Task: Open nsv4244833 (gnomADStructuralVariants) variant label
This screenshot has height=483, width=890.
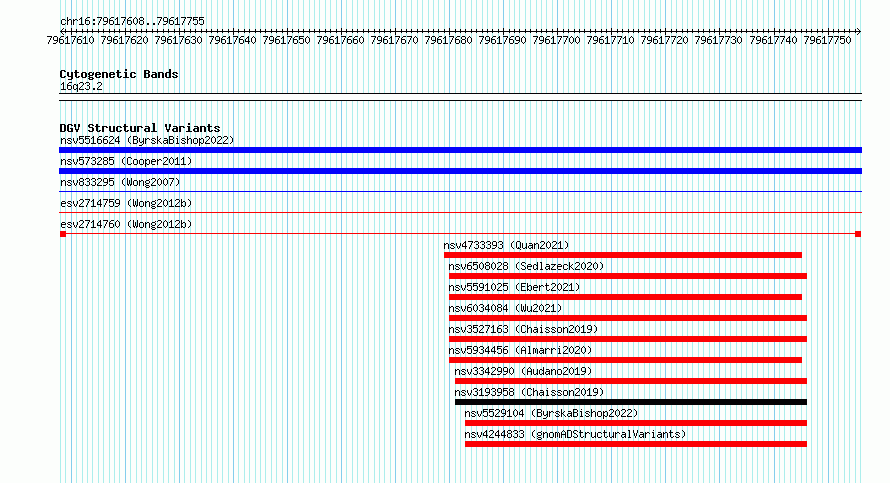Action: point(576,434)
